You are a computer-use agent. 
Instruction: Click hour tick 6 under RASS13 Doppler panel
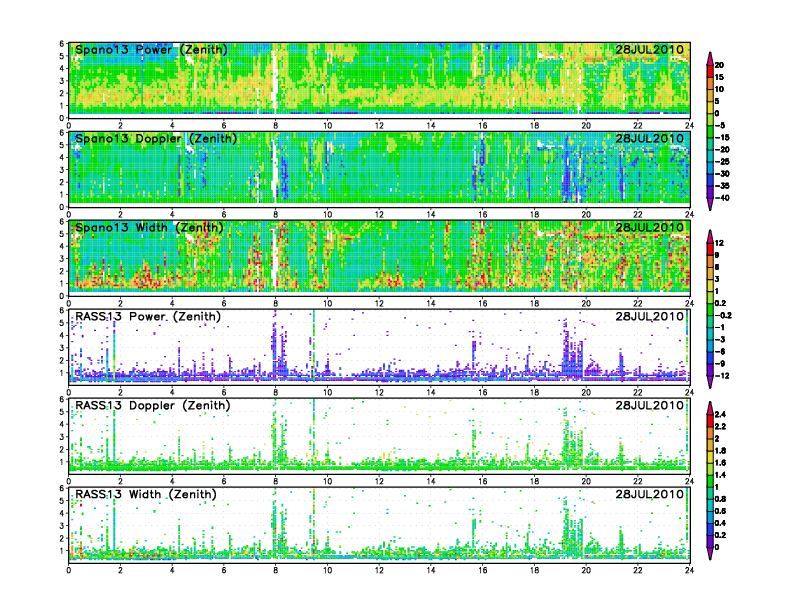coord(224,481)
